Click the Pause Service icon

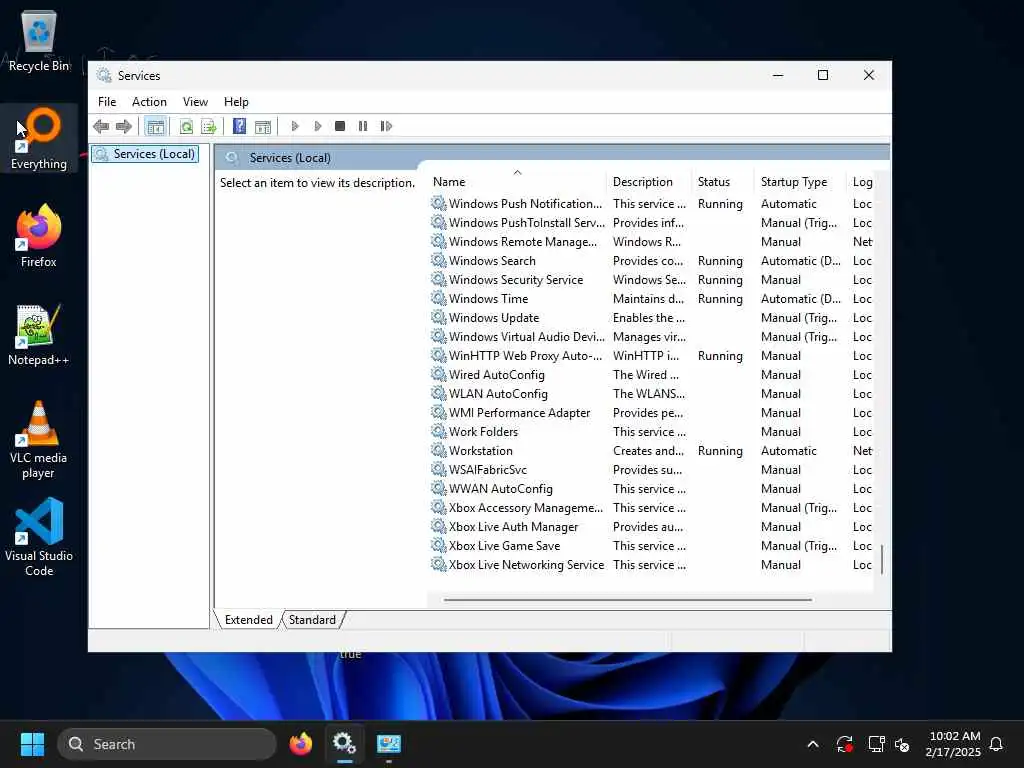363,126
